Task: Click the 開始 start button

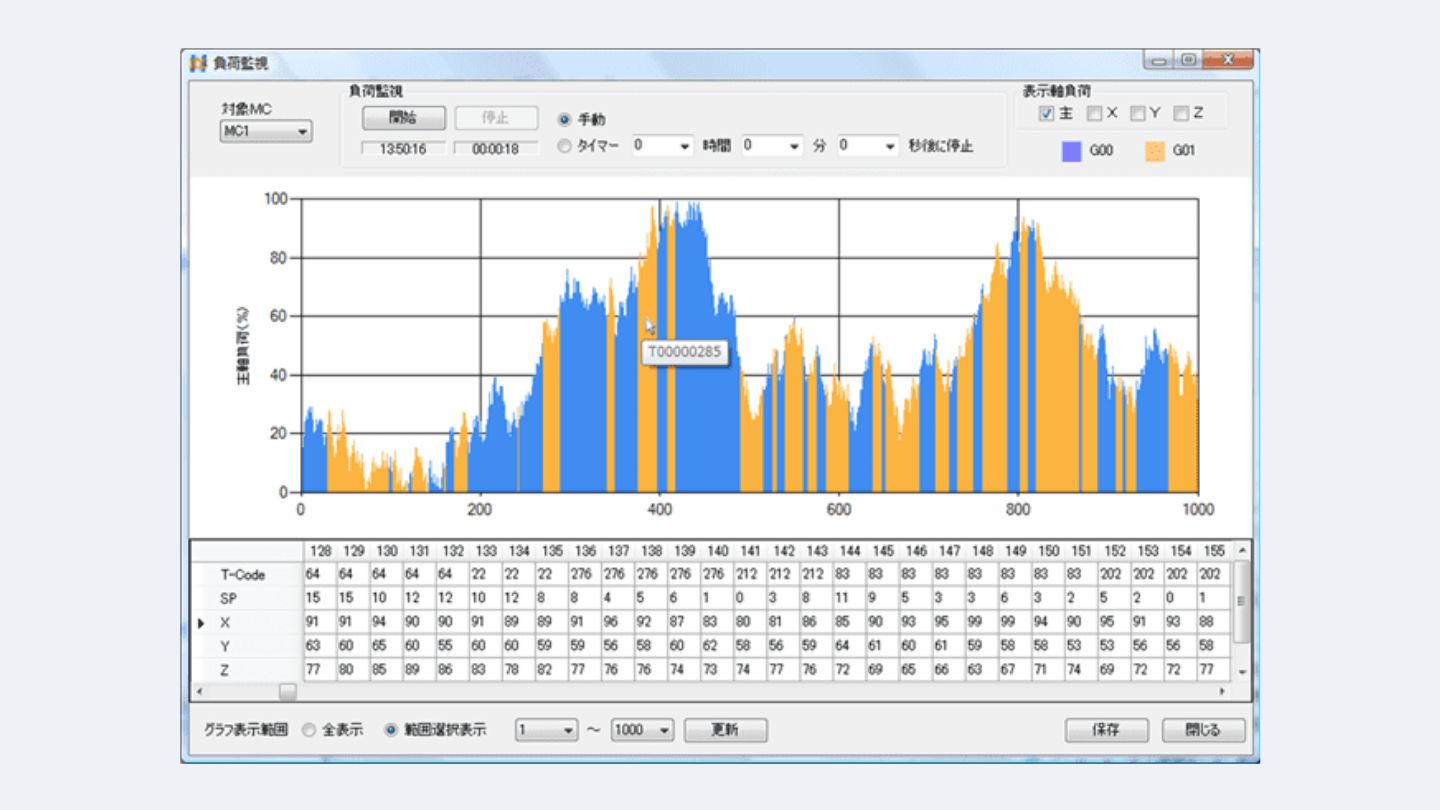Action: 403,118
